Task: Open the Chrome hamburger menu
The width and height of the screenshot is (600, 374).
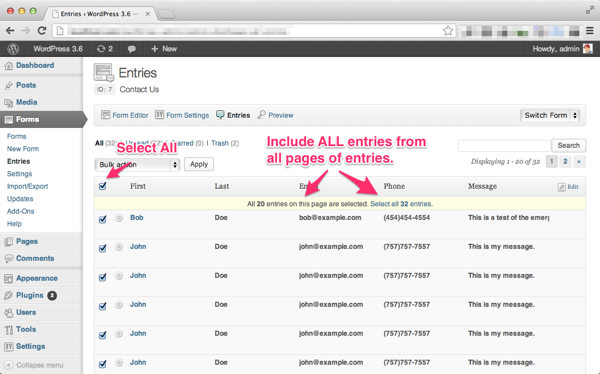Action: pos(590,31)
